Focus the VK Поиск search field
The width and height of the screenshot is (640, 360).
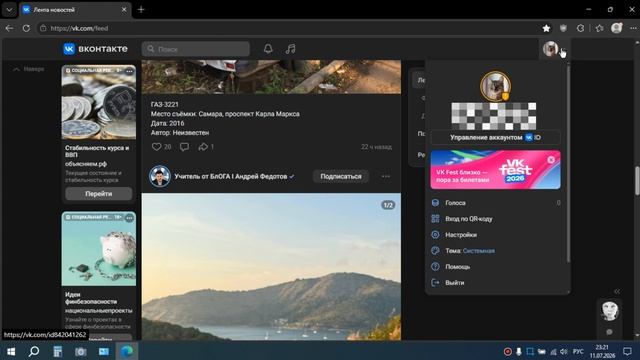(x=196, y=49)
